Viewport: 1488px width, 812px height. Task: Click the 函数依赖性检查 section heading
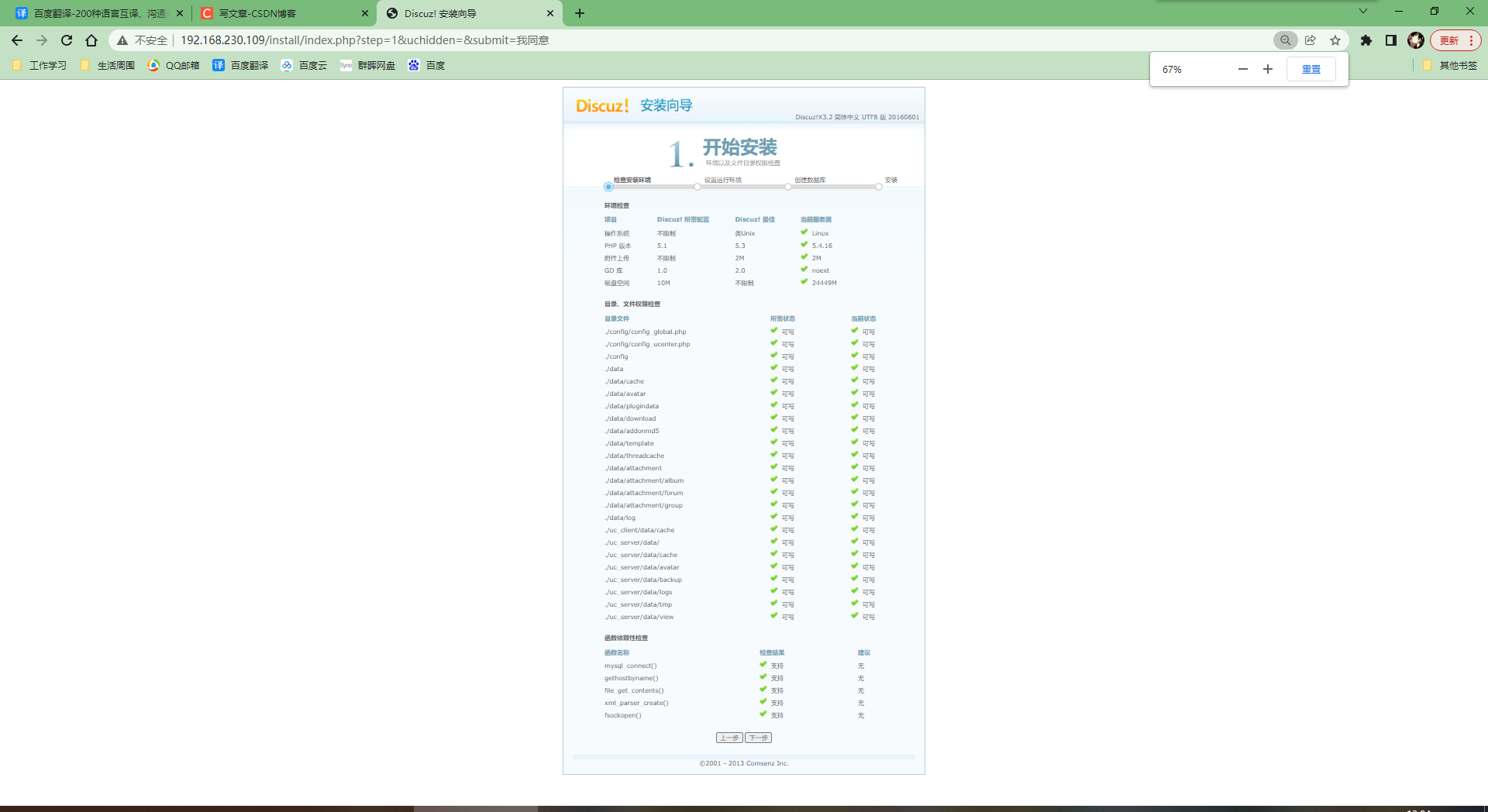(626, 638)
